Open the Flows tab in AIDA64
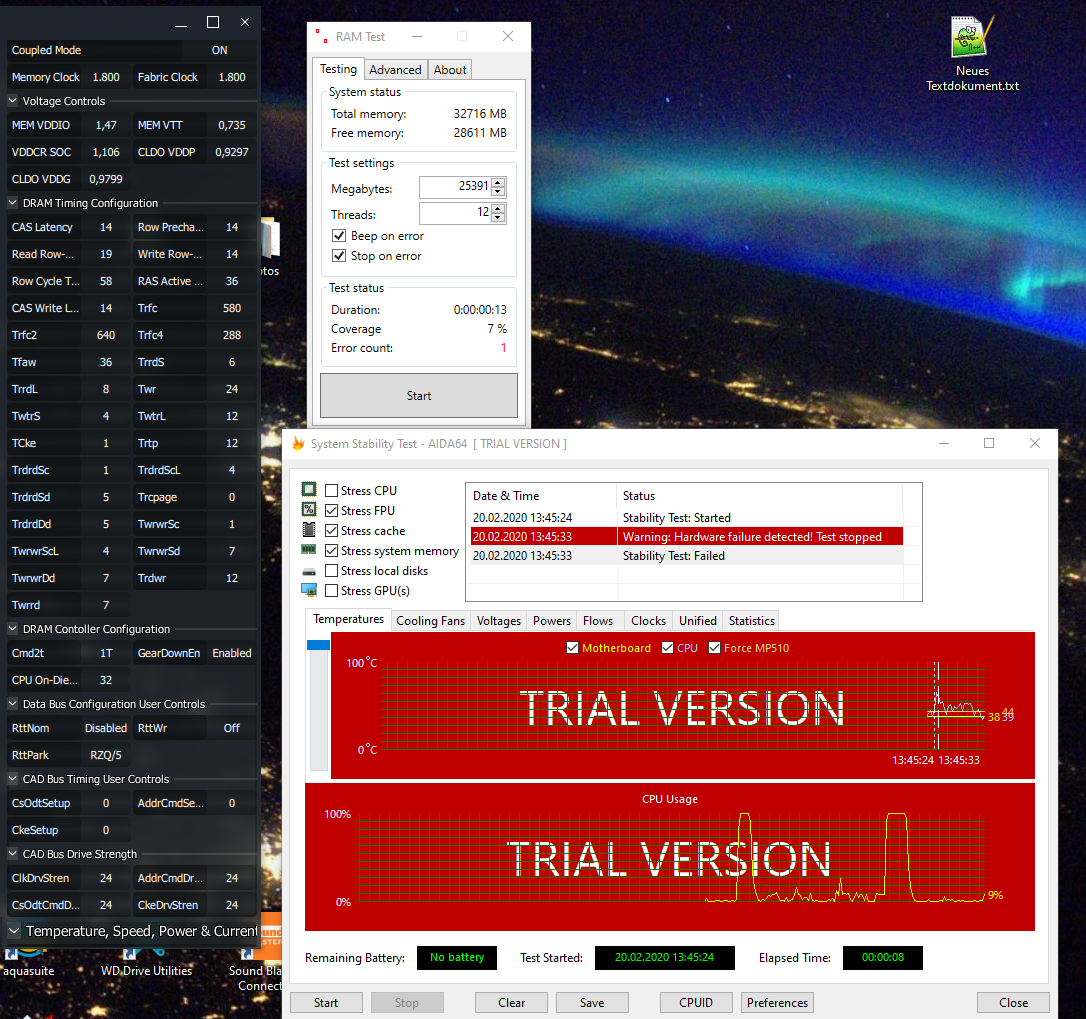 (598, 621)
